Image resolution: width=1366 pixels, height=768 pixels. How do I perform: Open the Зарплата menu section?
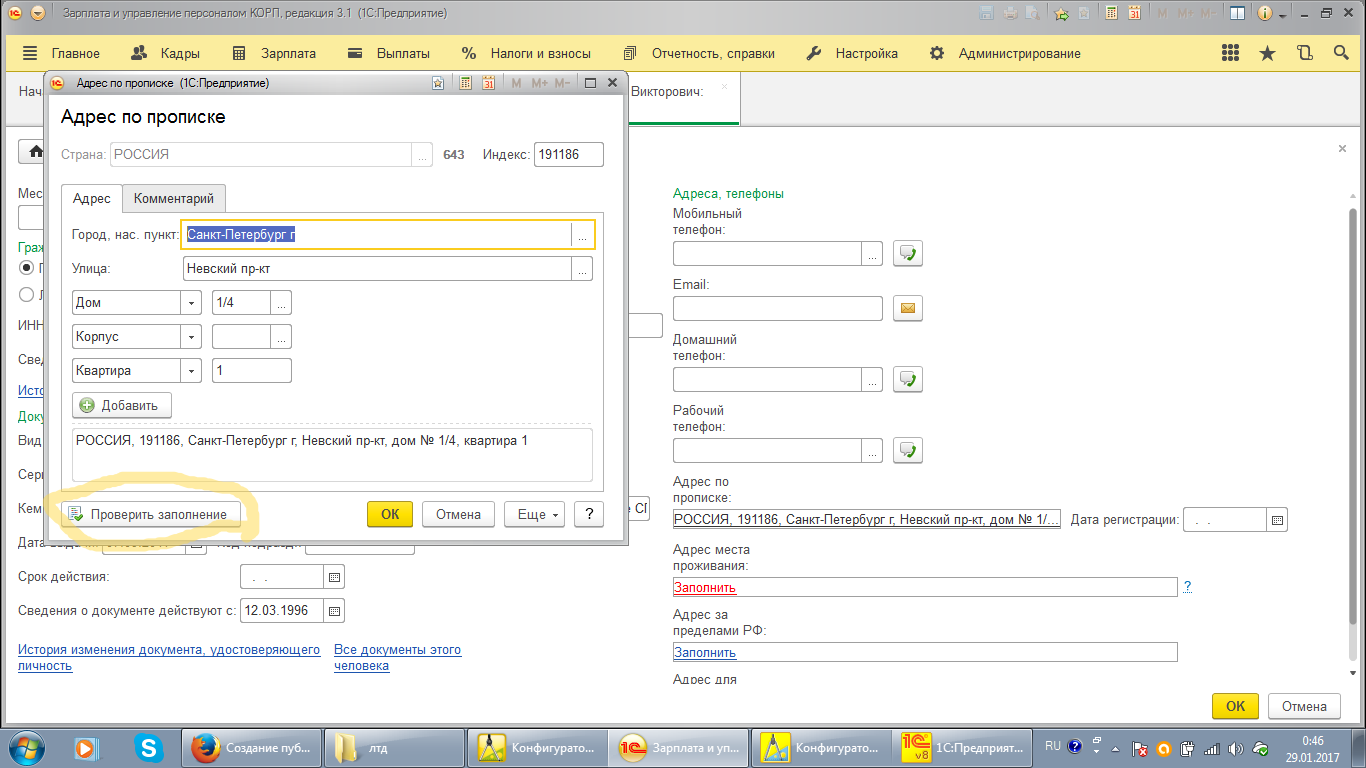tap(288, 54)
